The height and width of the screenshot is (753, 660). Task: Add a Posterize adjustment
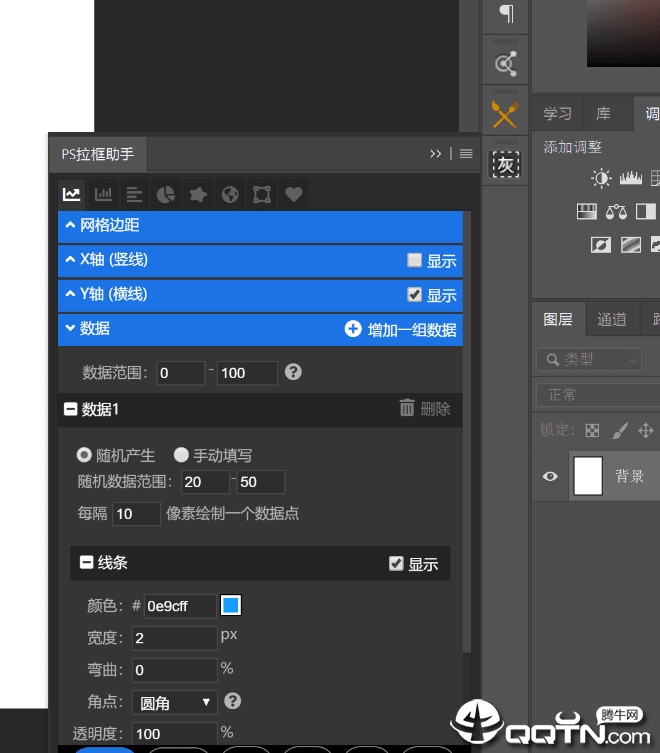(631, 245)
